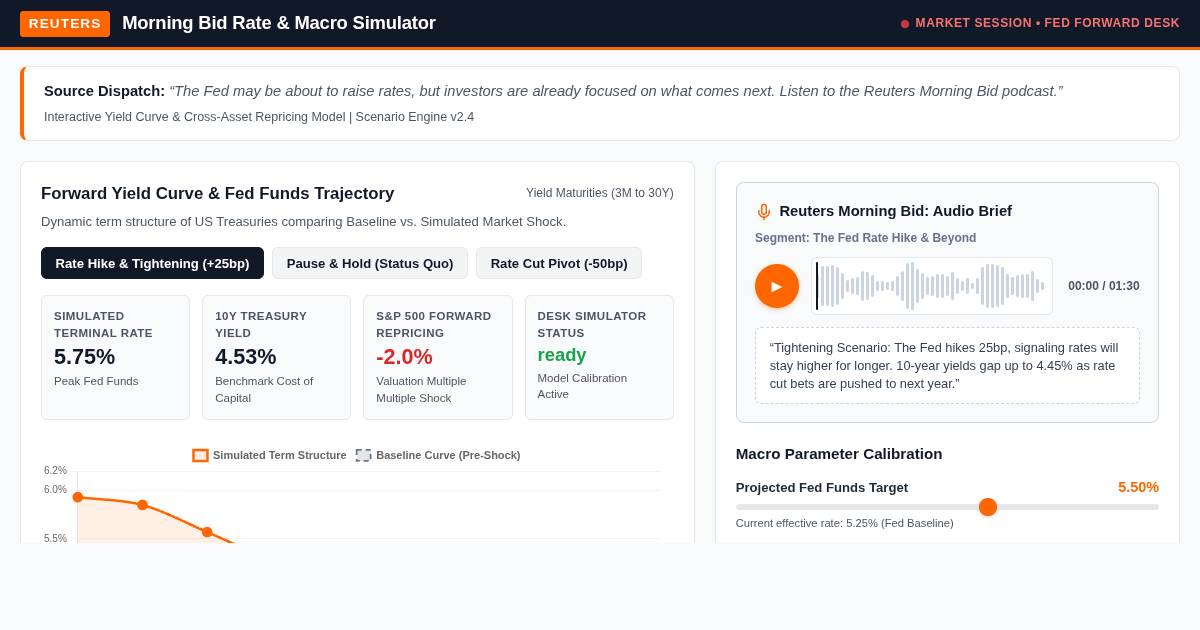The width and height of the screenshot is (1200, 630).
Task: Click the Simulated Terminal Rate 5.75% card
Action: tap(115, 357)
